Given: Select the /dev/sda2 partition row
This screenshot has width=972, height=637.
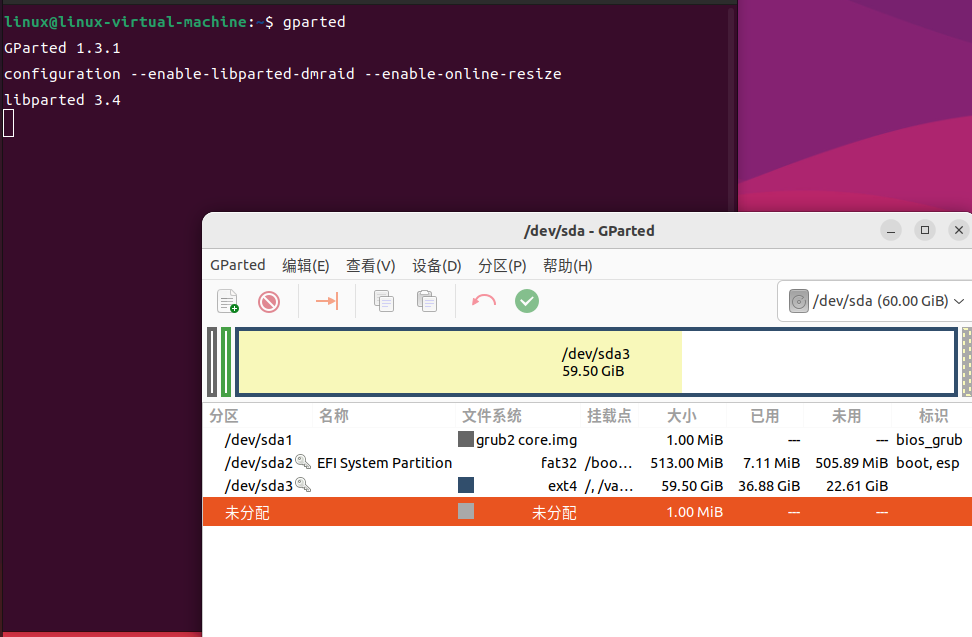Looking at the screenshot, I should 587,463.
